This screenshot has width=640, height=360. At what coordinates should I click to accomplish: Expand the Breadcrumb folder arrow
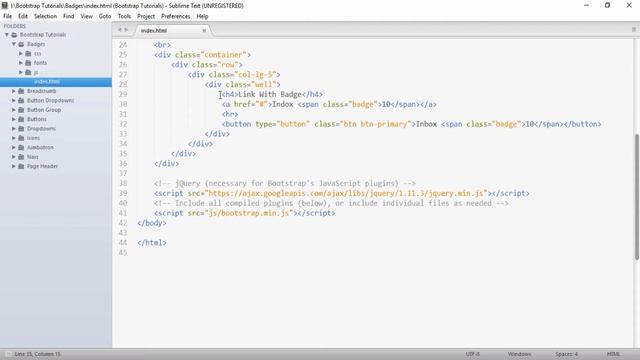[13, 91]
